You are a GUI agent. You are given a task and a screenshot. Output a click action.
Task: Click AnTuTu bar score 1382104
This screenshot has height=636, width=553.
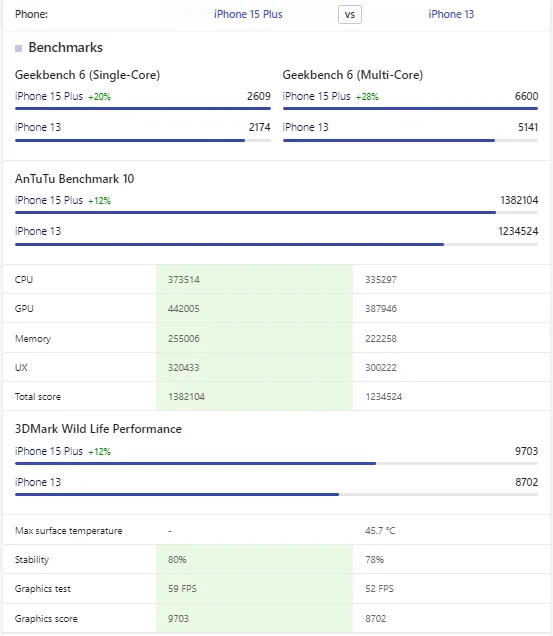[519, 200]
